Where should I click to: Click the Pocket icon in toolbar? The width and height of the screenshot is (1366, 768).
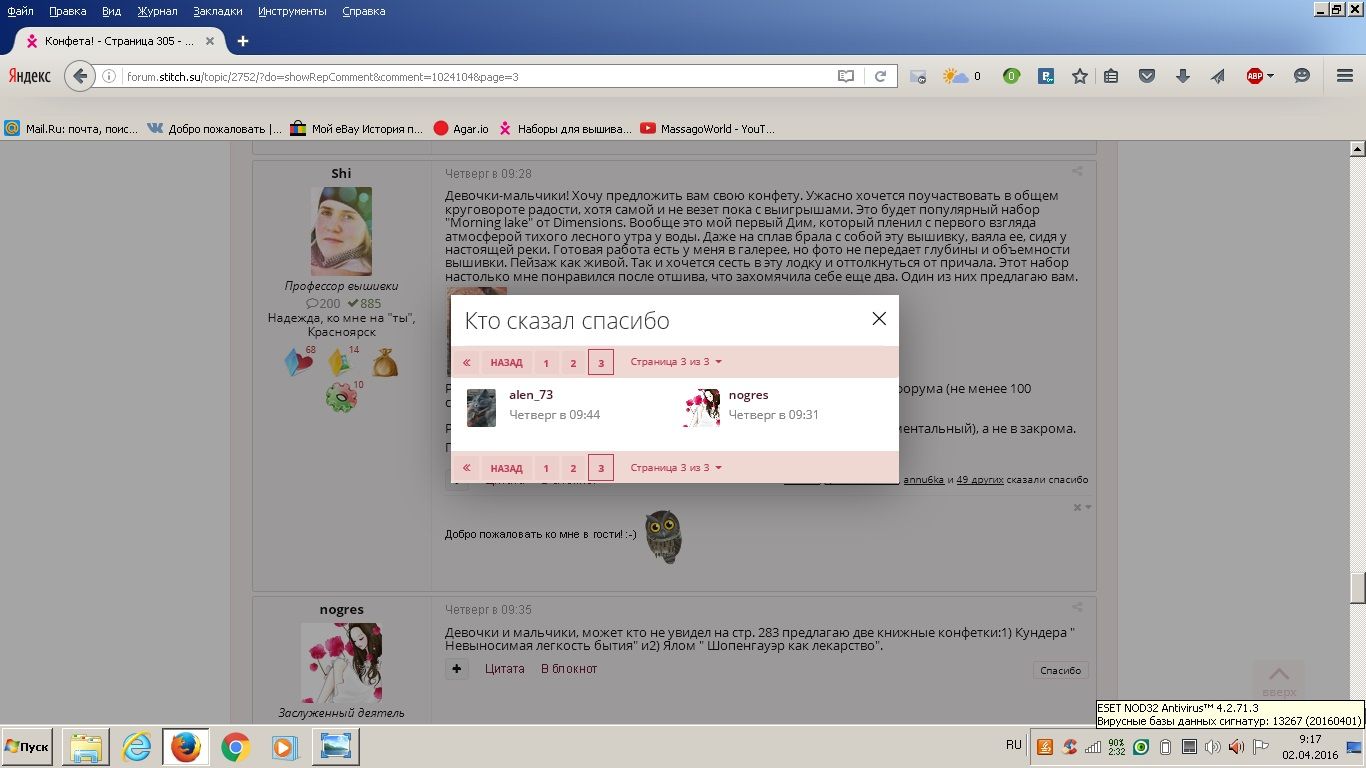tap(1147, 76)
